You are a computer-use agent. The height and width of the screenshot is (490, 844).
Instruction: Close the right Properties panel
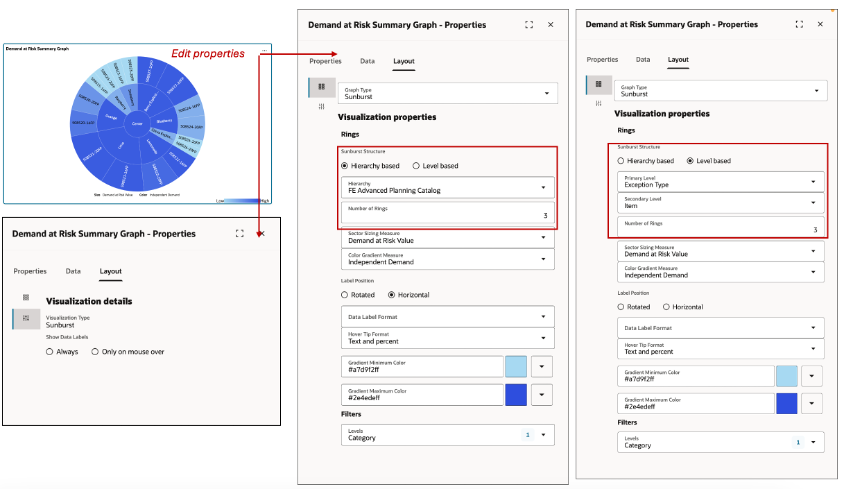820,24
